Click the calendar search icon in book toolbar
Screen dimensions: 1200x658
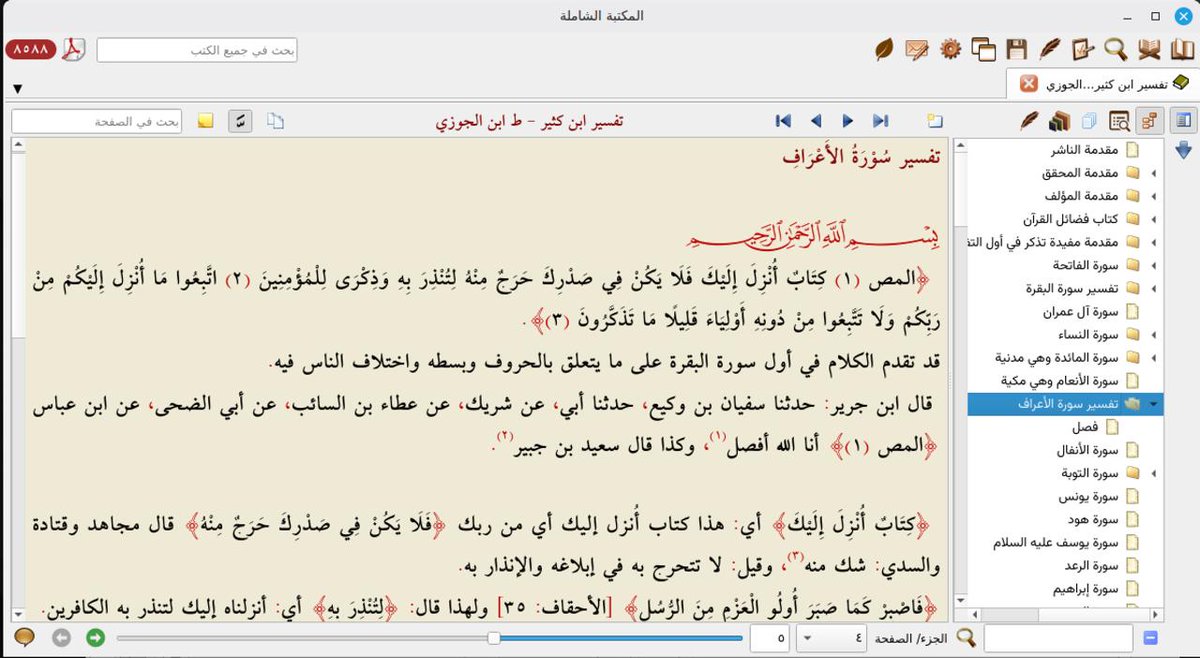pos(1119,121)
